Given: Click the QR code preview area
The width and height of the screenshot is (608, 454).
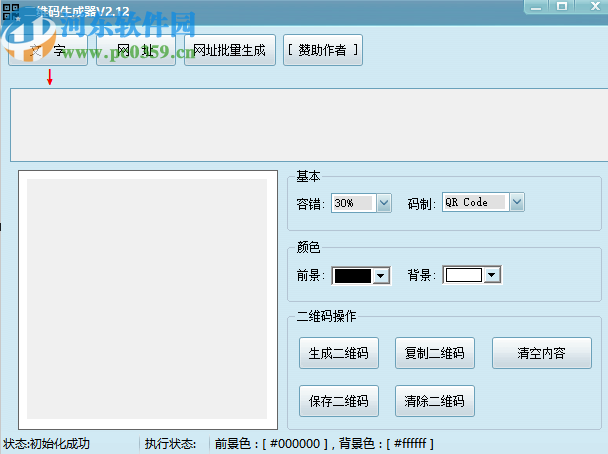Looking at the screenshot, I should [x=148, y=299].
